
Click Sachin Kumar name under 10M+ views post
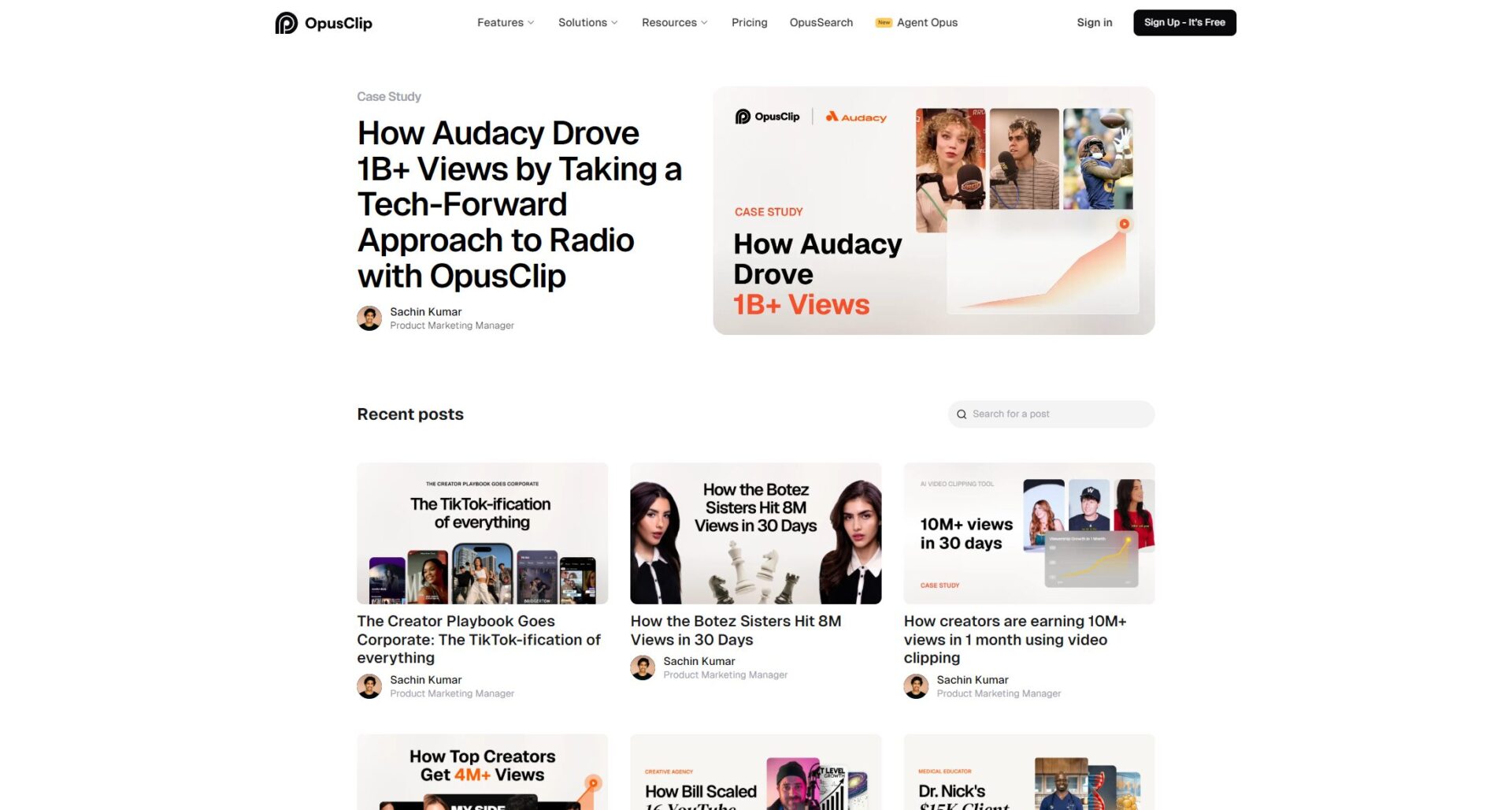973,680
